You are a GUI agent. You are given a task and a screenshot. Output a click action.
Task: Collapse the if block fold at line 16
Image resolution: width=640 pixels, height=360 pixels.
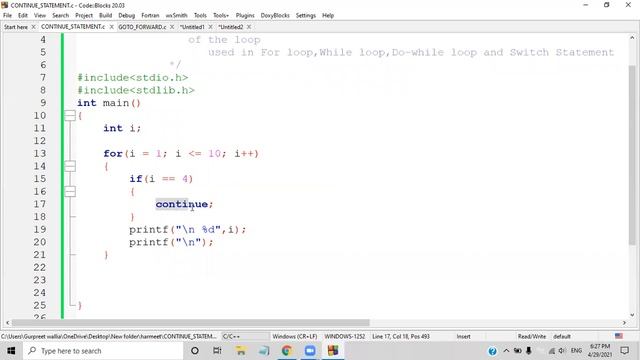pyautogui.click(x=70, y=191)
